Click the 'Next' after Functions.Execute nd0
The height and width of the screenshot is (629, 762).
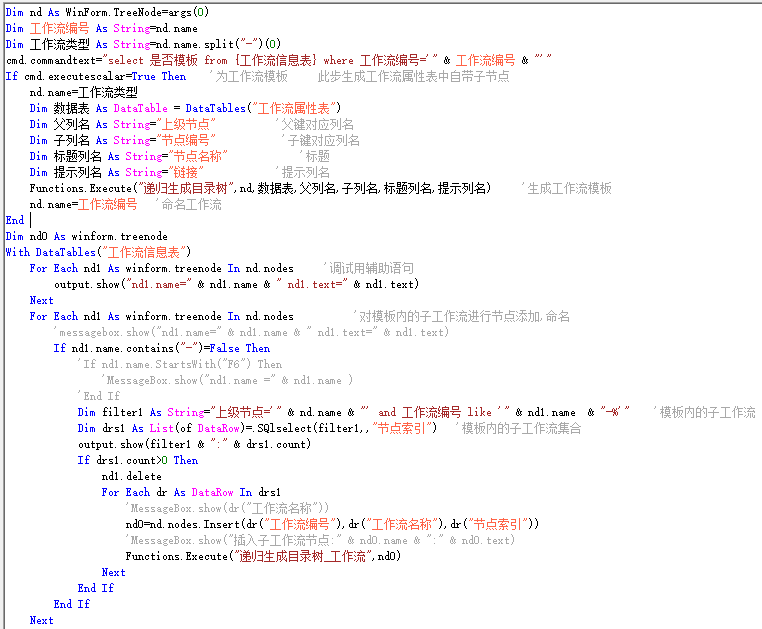pos(113,572)
